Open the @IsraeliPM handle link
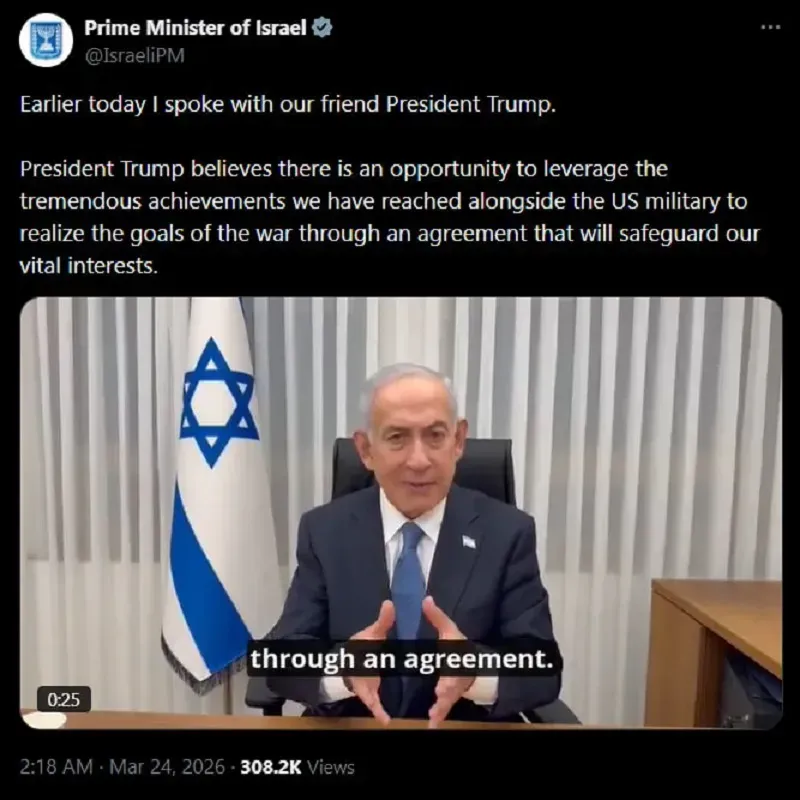This screenshot has height=800, width=800. tap(134, 55)
